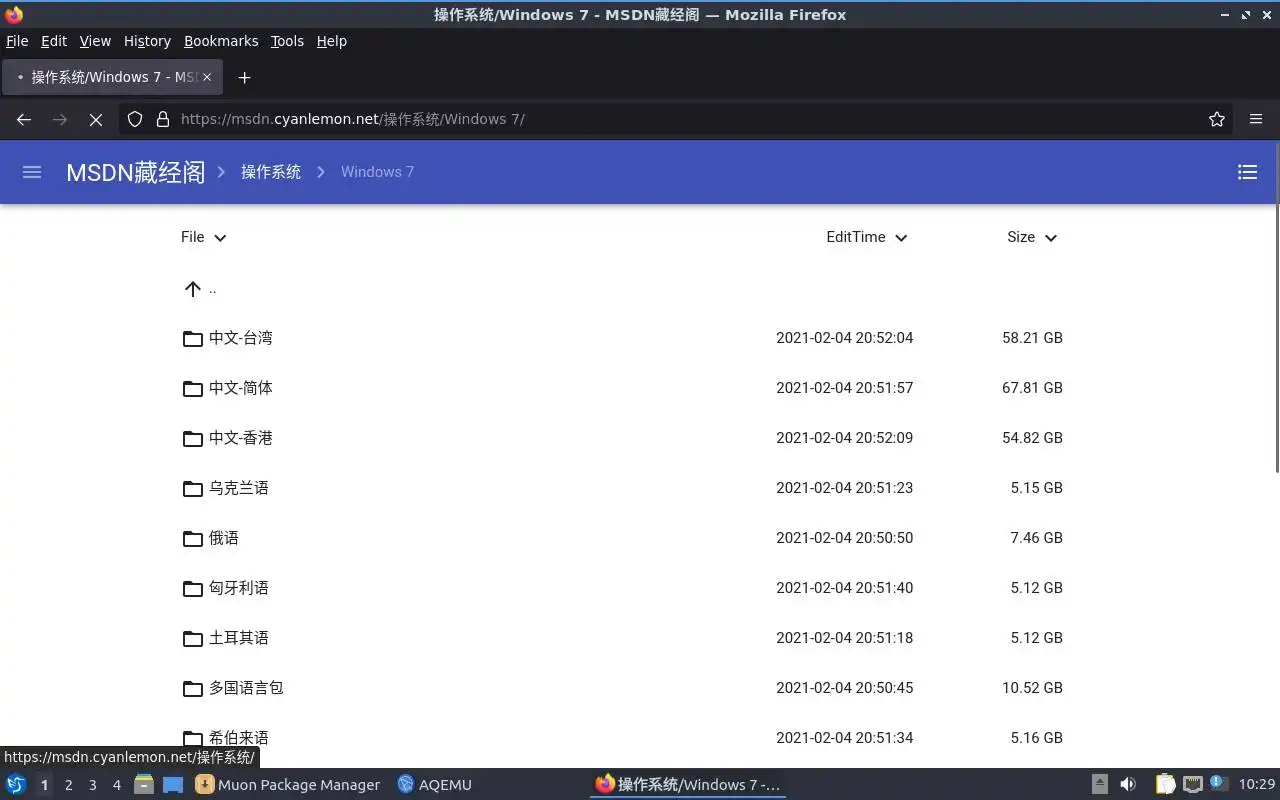Click folder icon beside 土耳其语
Image resolution: width=1280 pixels, height=800 pixels.
(x=193, y=638)
